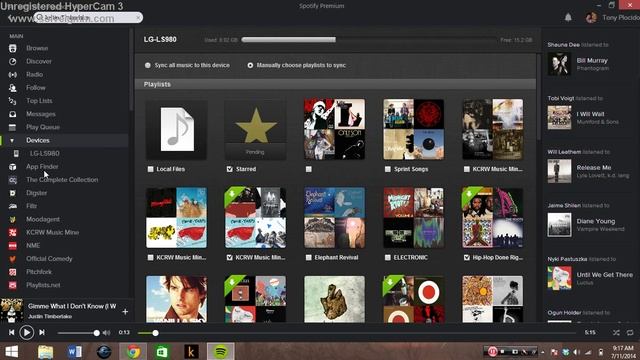Click Gimme What I Don't Know song title
This screenshot has width=640, height=360.
[x=72, y=306]
